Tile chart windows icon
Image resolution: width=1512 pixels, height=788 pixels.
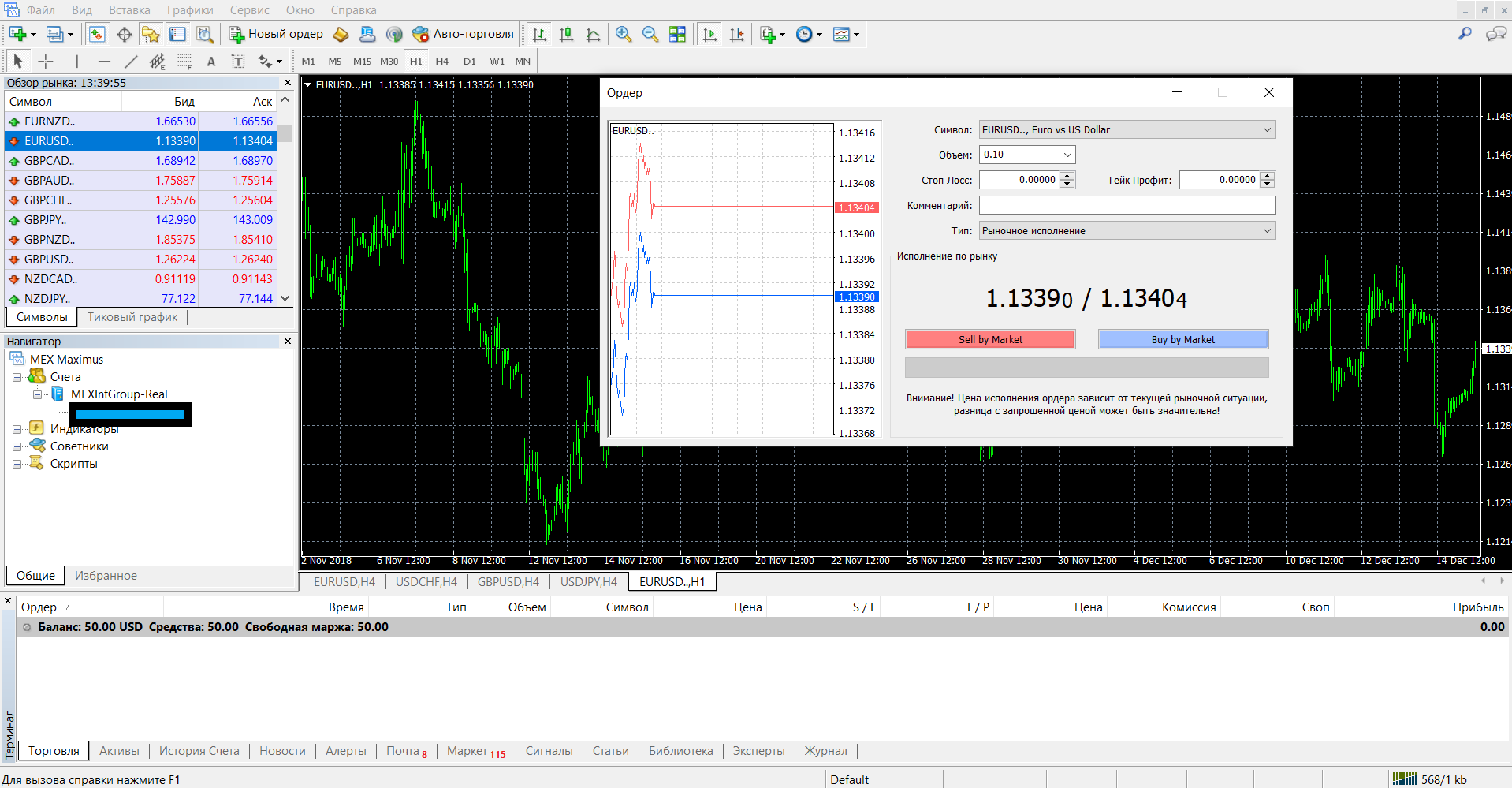(x=677, y=34)
